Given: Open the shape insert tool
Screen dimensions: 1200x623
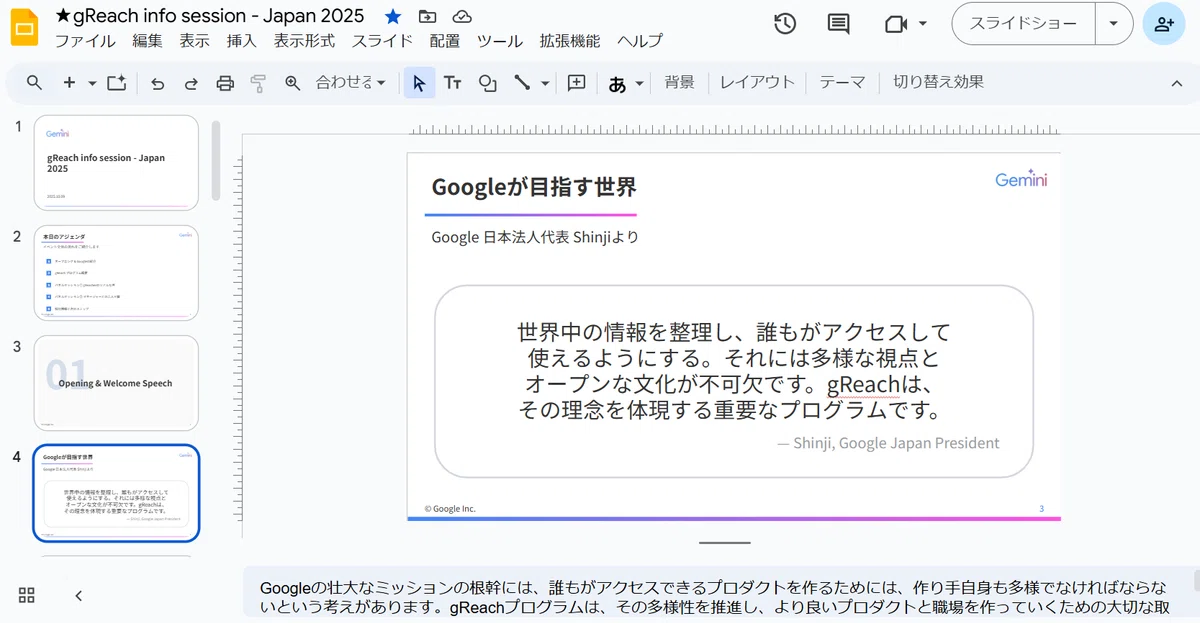Looking at the screenshot, I should [x=487, y=83].
